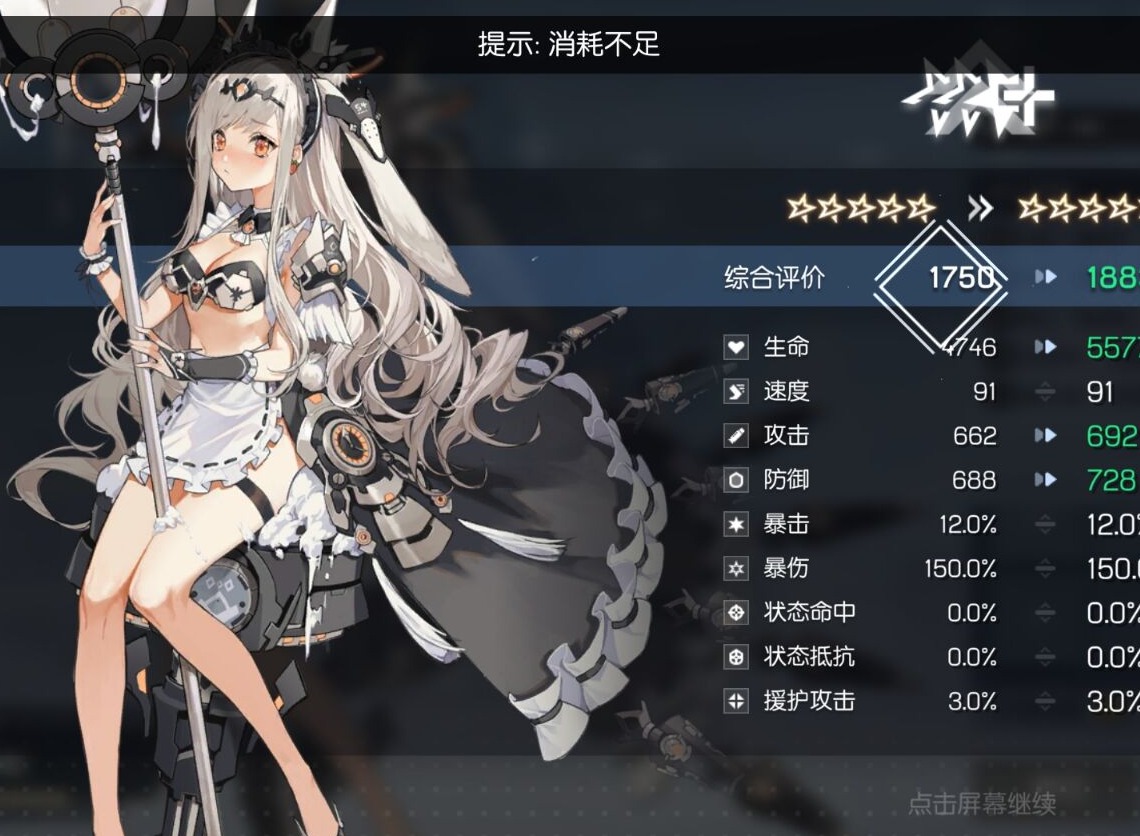The image size is (1140, 836).
Task: Click the double chevron between star ratings
Action: [x=980, y=209]
